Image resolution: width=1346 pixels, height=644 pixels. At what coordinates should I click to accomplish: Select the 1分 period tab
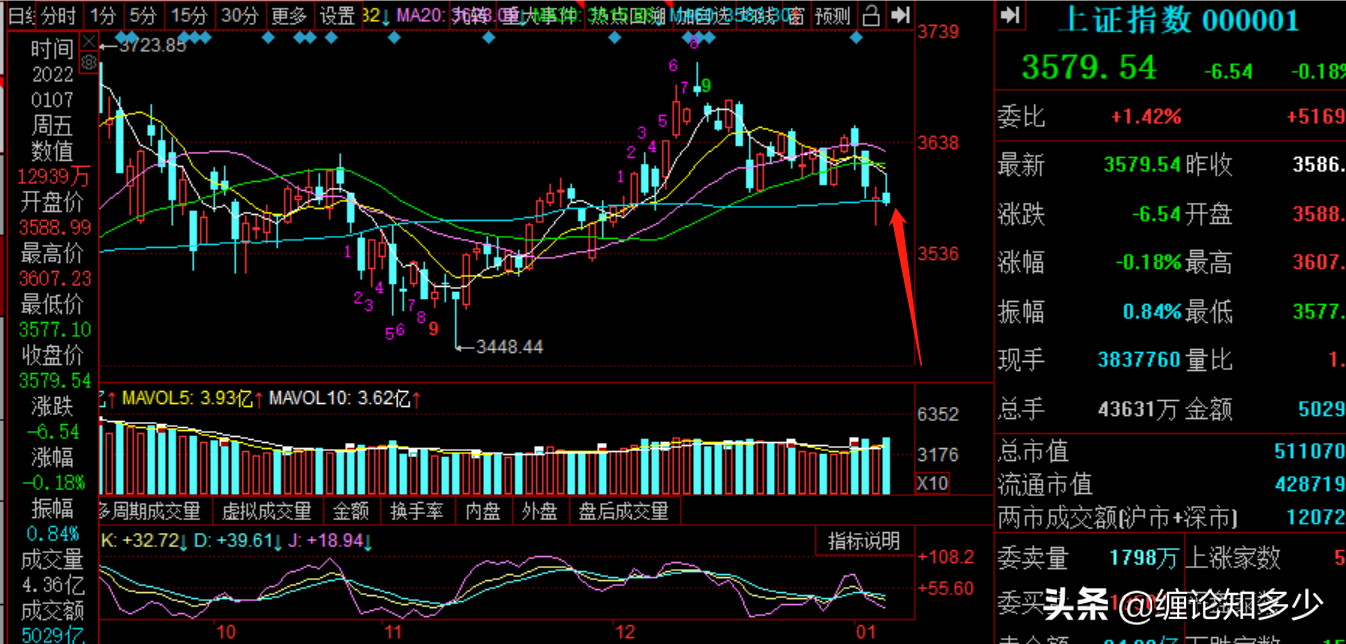click(102, 16)
